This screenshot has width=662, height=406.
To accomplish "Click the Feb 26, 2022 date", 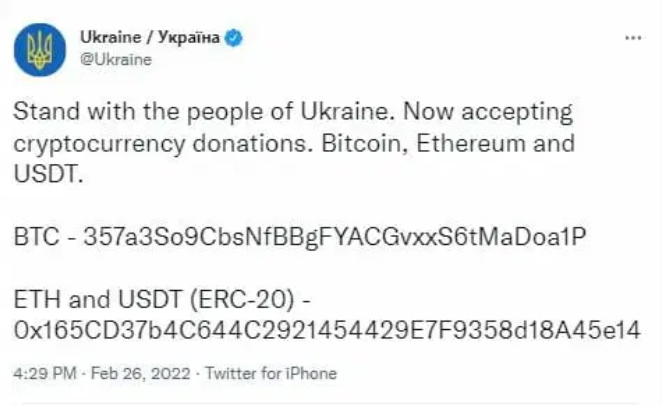I will [145, 374].
